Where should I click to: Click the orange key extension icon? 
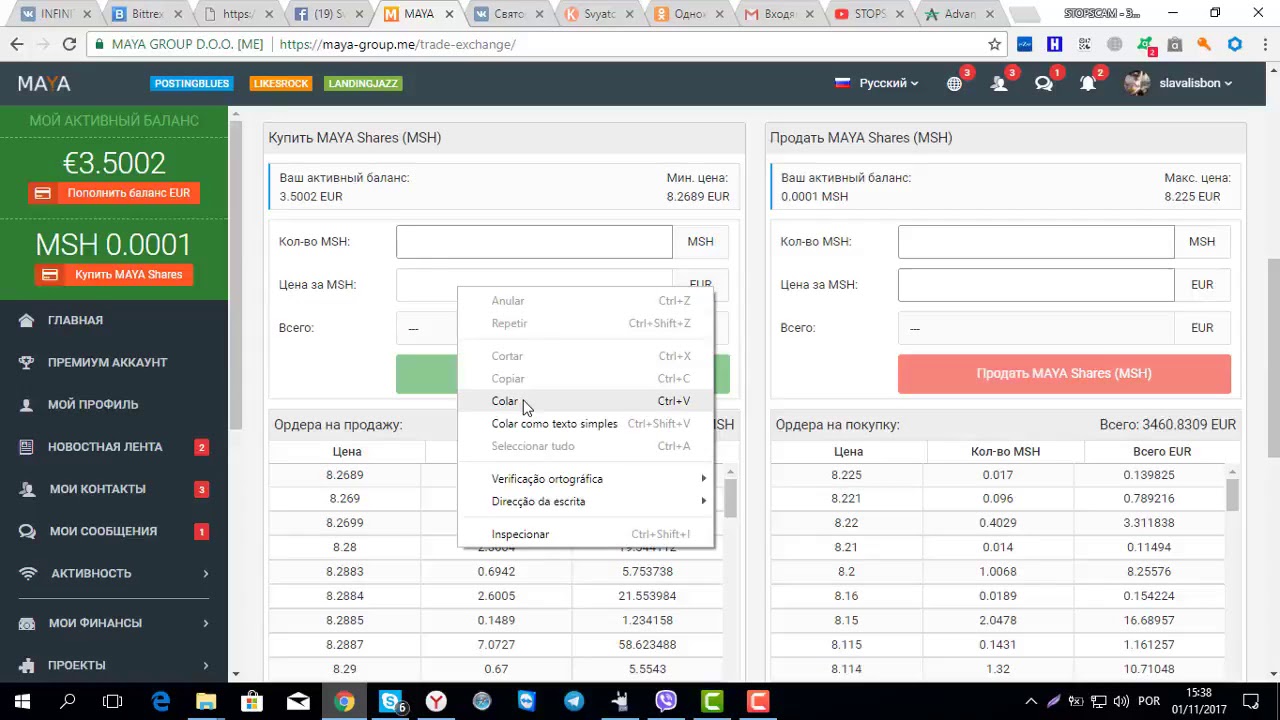[x=1204, y=44]
